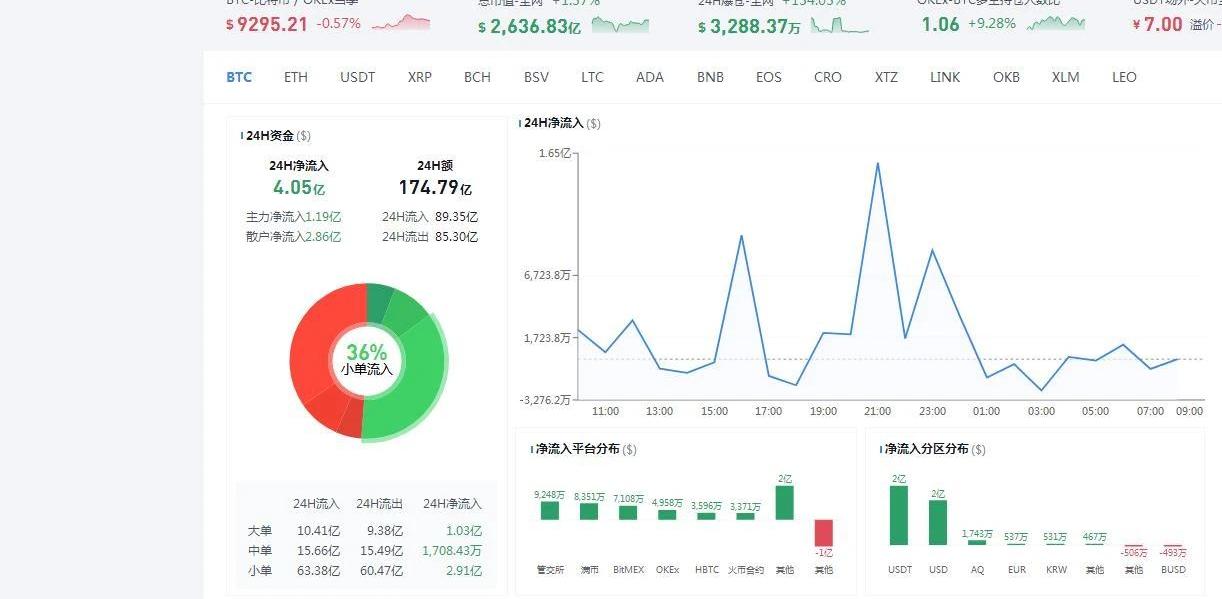Choose the LINK coin tab
The image size is (1222, 599).
(945, 77)
